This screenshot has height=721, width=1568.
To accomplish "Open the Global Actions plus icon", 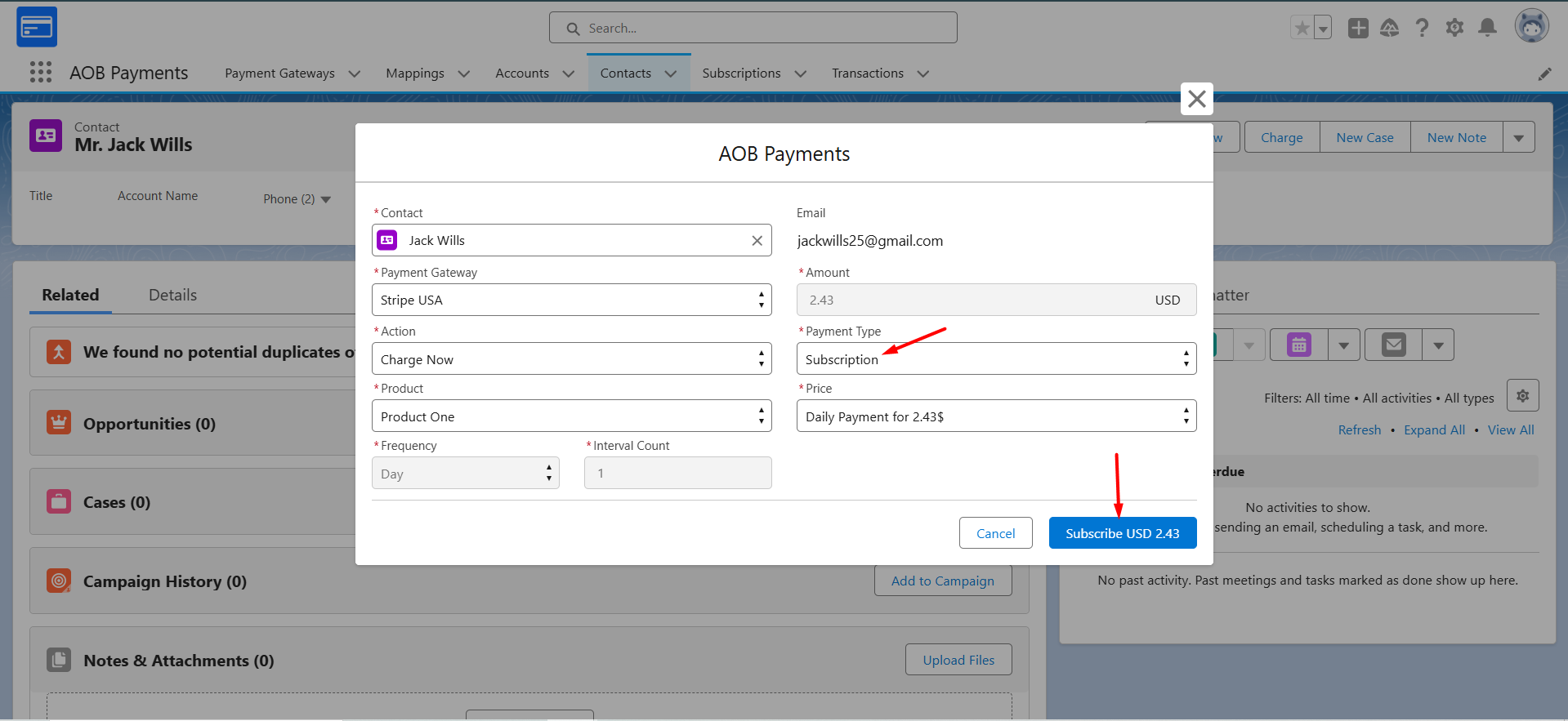I will 1358,29.
